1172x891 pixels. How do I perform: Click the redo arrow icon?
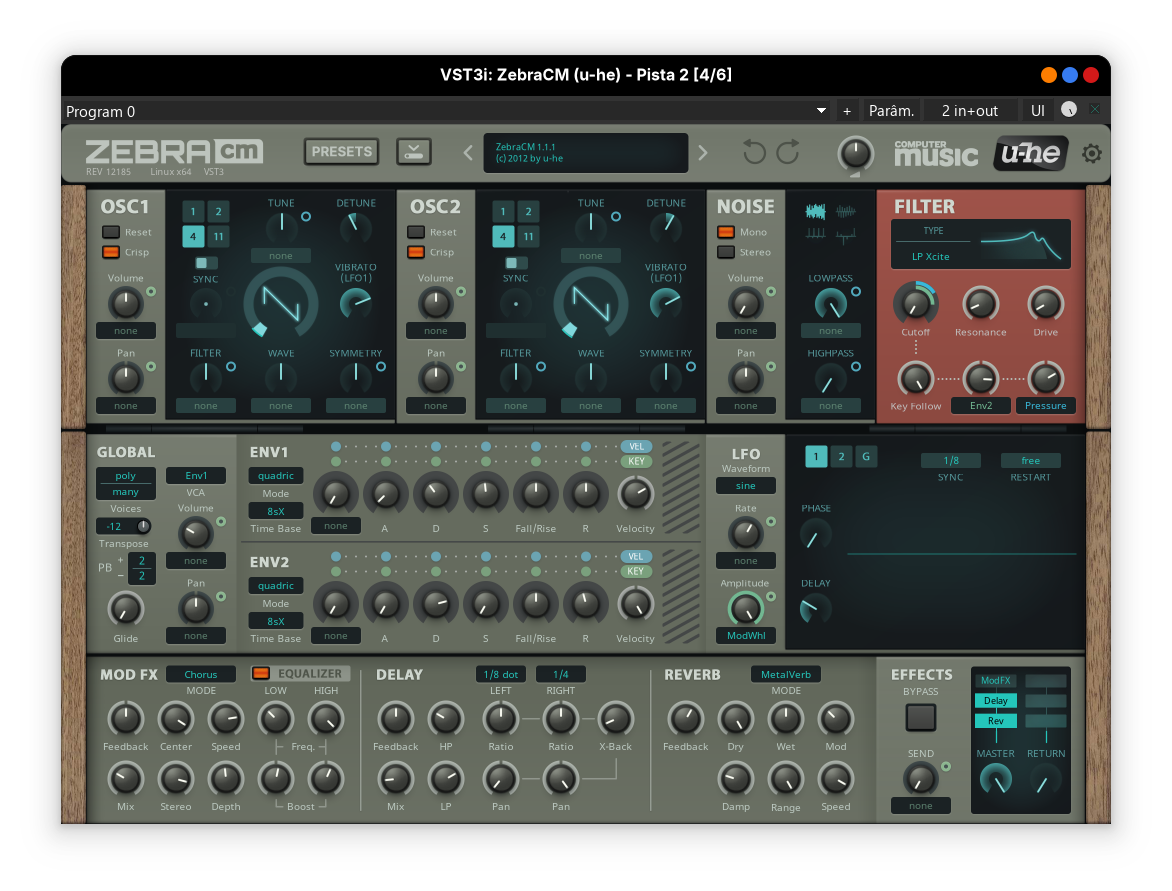coord(788,152)
